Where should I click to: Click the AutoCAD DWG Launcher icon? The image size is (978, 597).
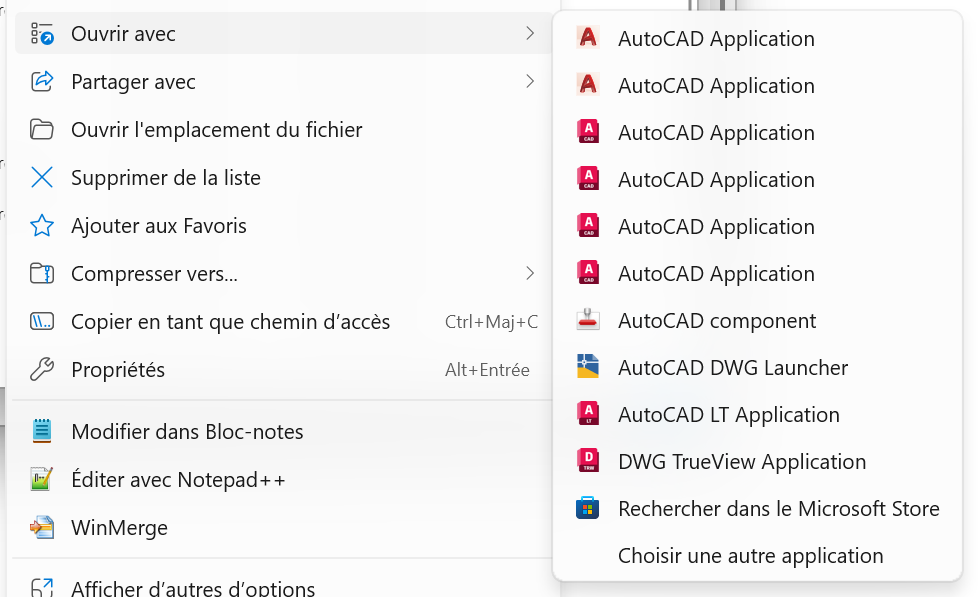[589, 367]
